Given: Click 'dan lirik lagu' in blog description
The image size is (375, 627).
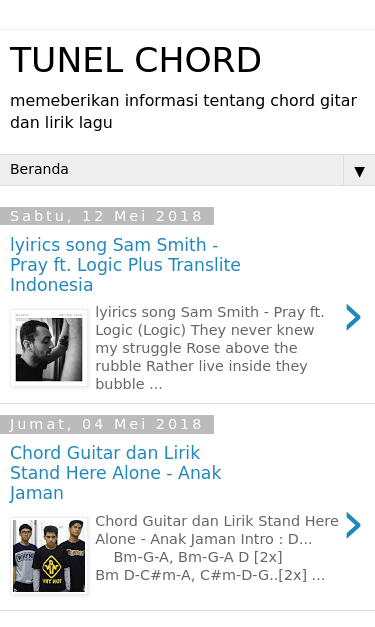Looking at the screenshot, I should [x=61, y=123].
